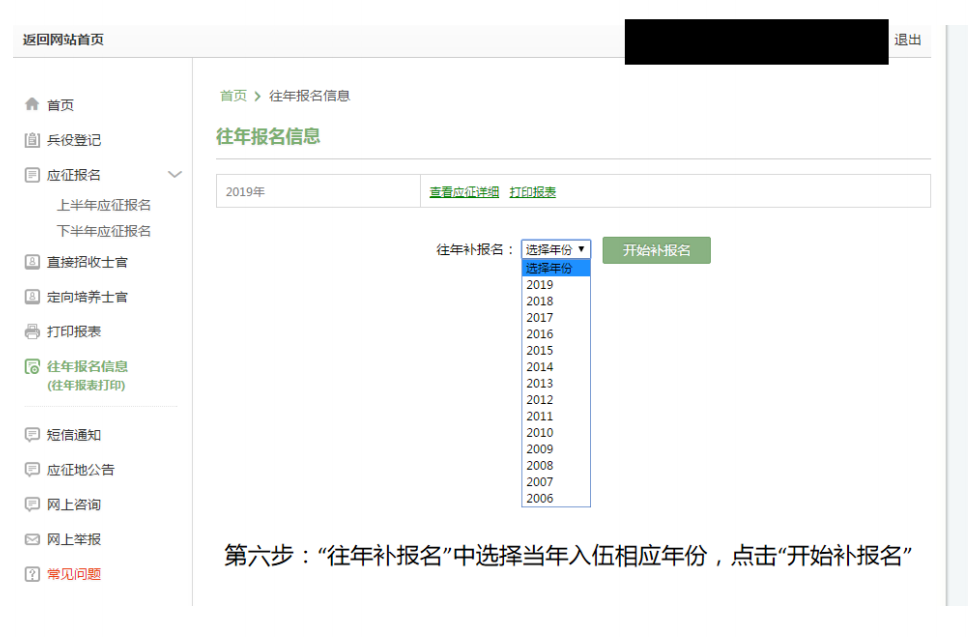Pick 2007 in the year dropdown
Screen dimensions: 968x637
point(556,481)
